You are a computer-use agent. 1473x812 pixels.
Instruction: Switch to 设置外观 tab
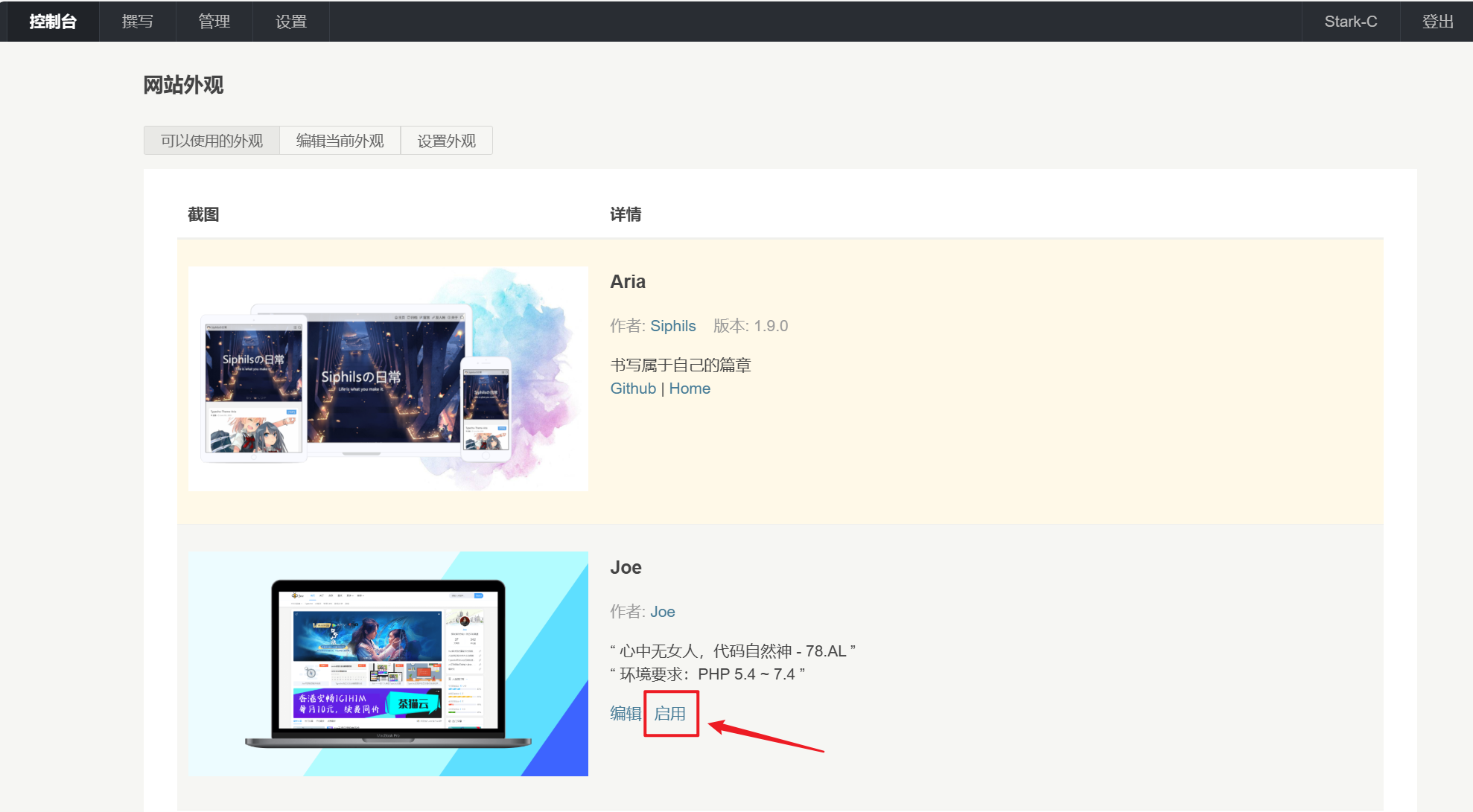pos(446,141)
